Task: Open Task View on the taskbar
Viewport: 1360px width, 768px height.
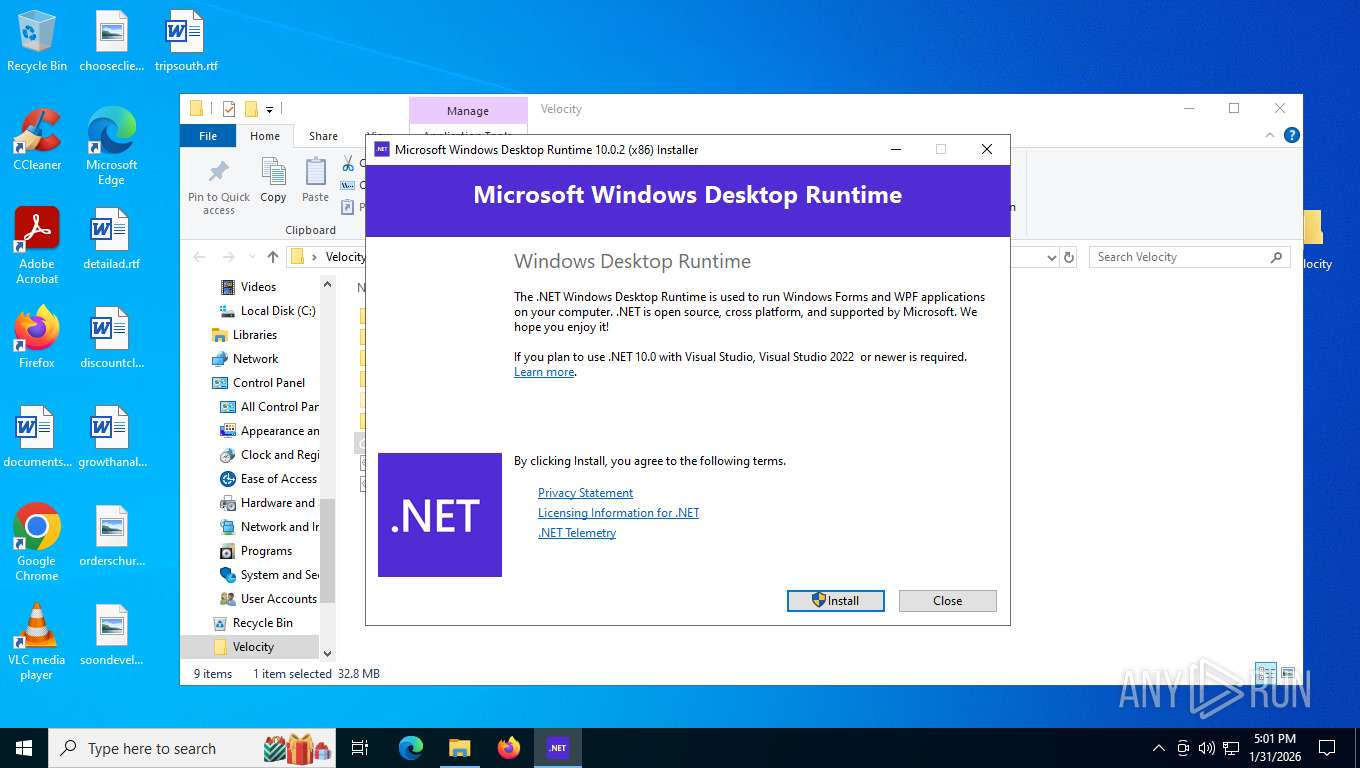Action: point(360,748)
